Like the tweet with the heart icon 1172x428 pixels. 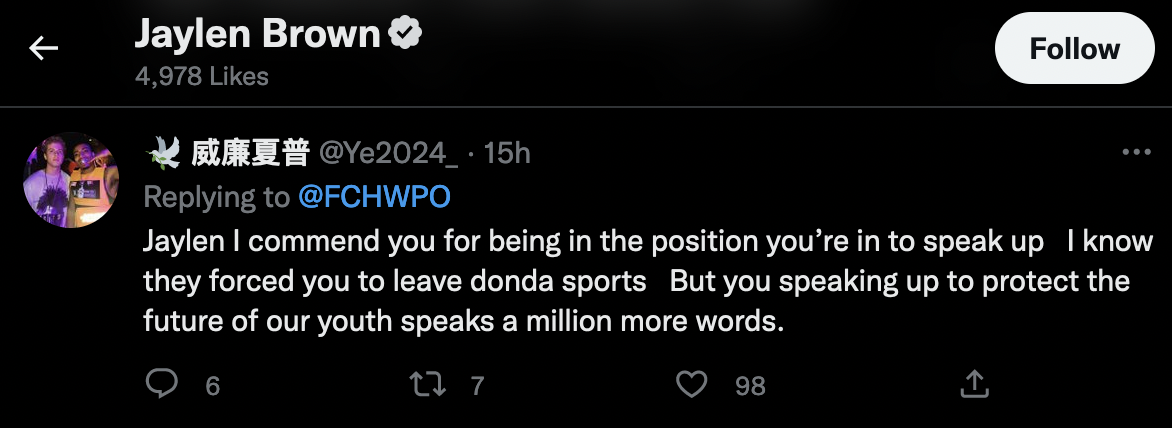(692, 384)
